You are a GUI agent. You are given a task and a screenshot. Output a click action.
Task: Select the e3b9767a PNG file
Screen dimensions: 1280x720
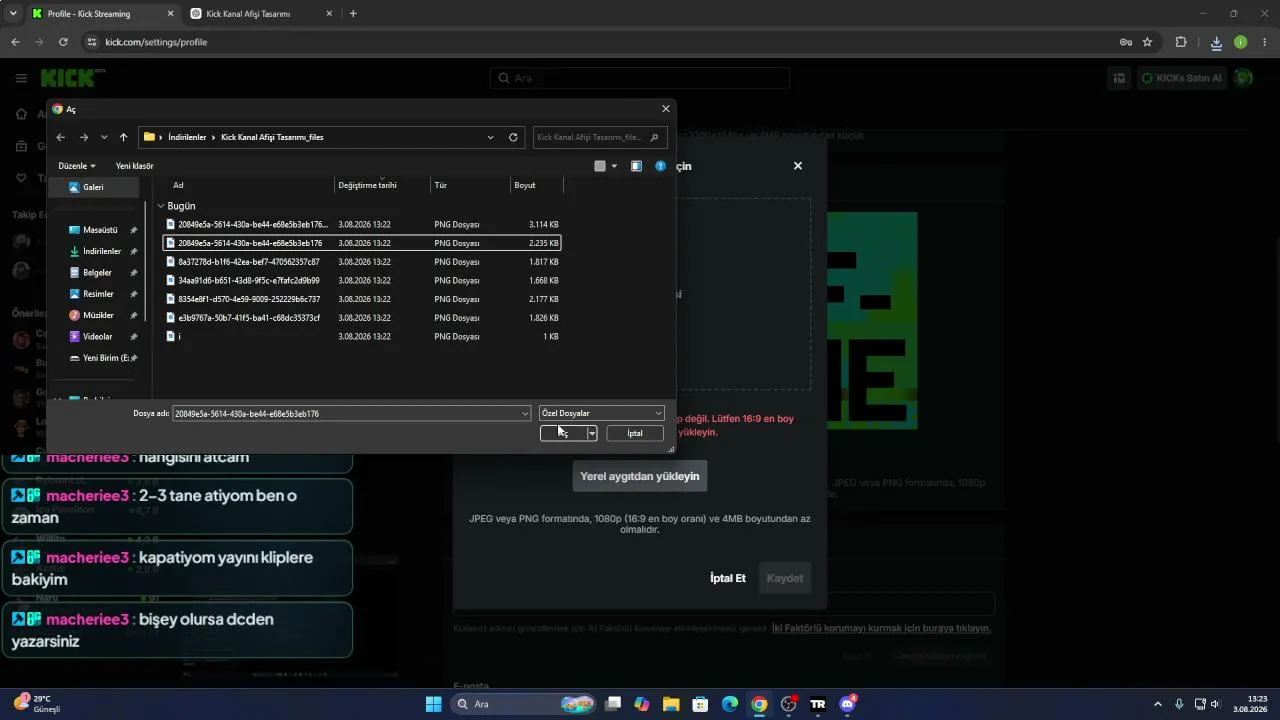coord(362,318)
